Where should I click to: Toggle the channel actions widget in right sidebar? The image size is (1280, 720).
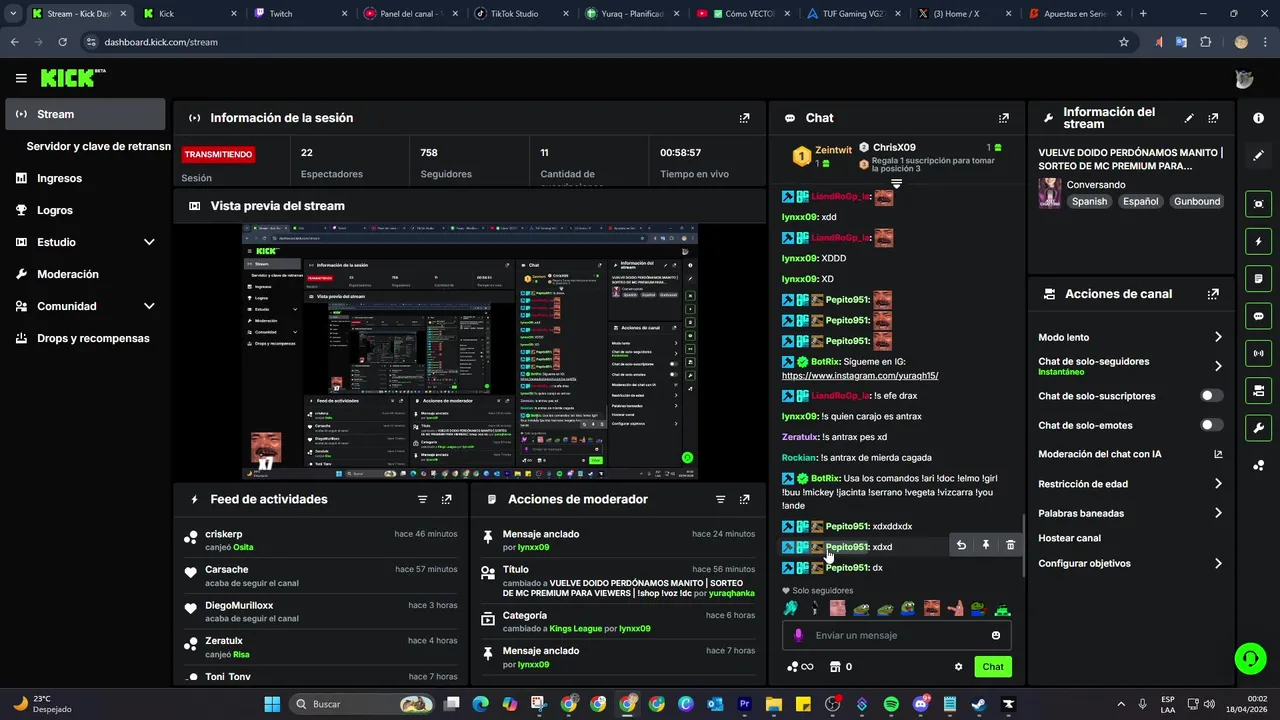pos(1258,390)
